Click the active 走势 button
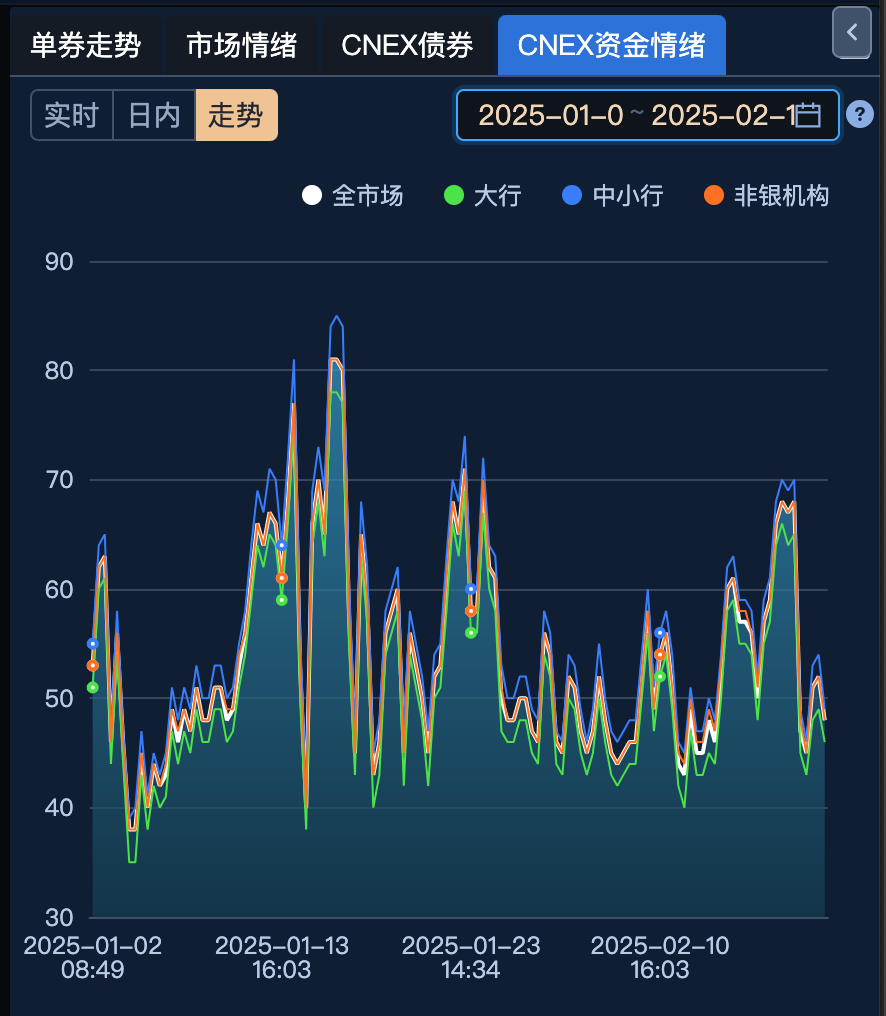The height and width of the screenshot is (1016, 886). coord(235,115)
